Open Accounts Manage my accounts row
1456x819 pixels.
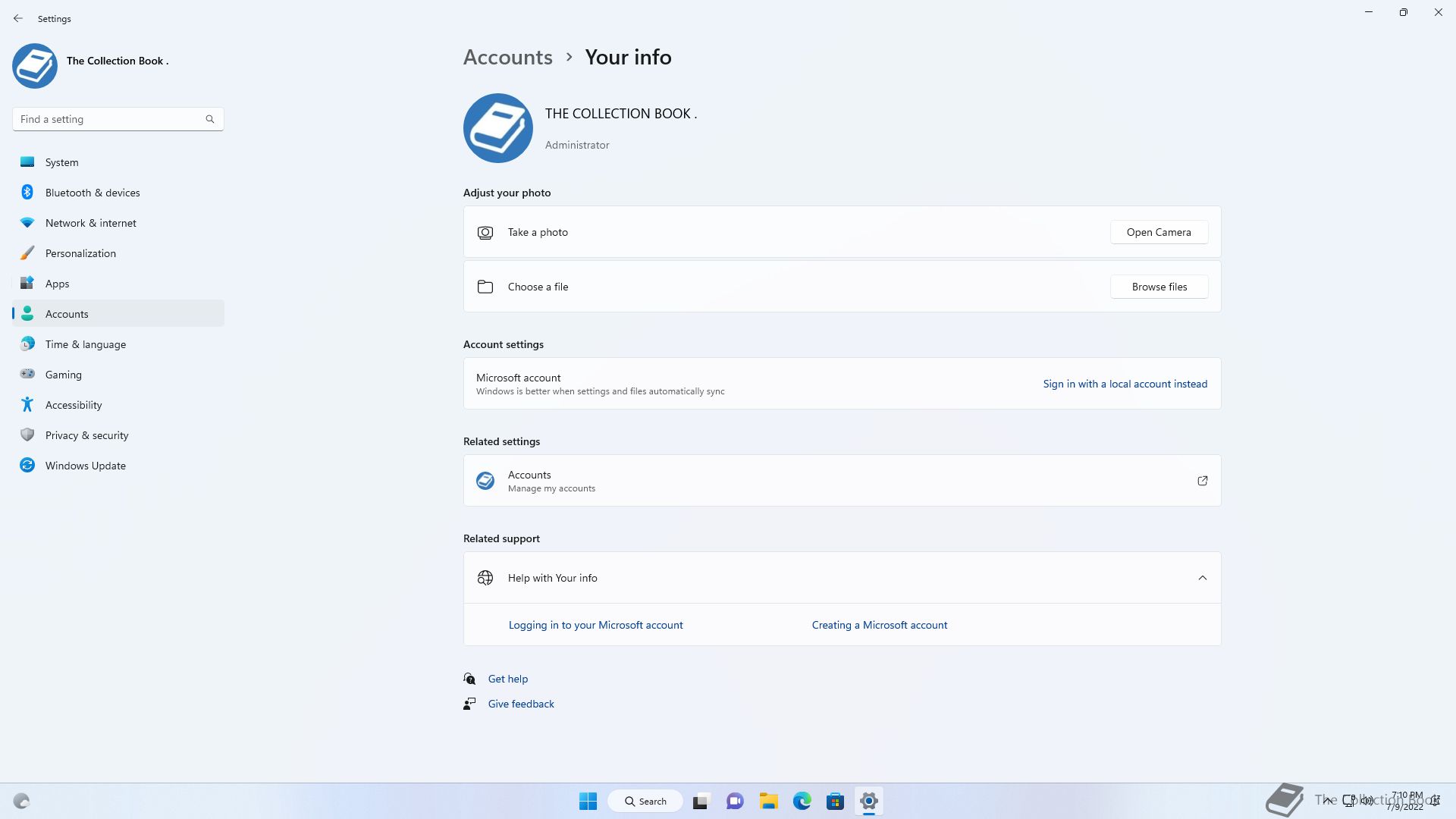842,481
